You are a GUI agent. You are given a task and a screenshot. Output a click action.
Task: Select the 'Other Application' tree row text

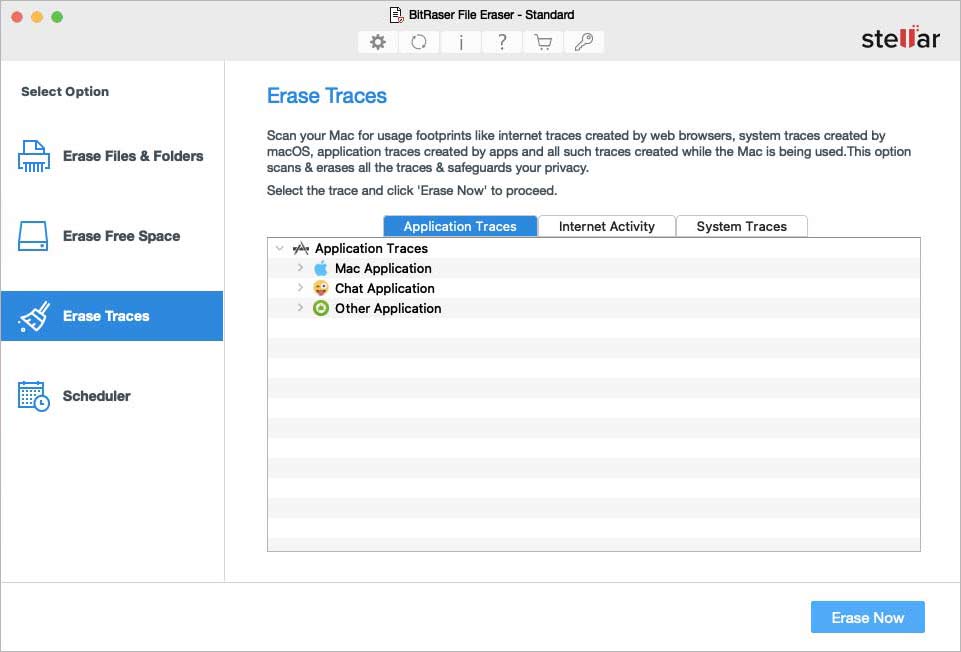click(x=388, y=308)
